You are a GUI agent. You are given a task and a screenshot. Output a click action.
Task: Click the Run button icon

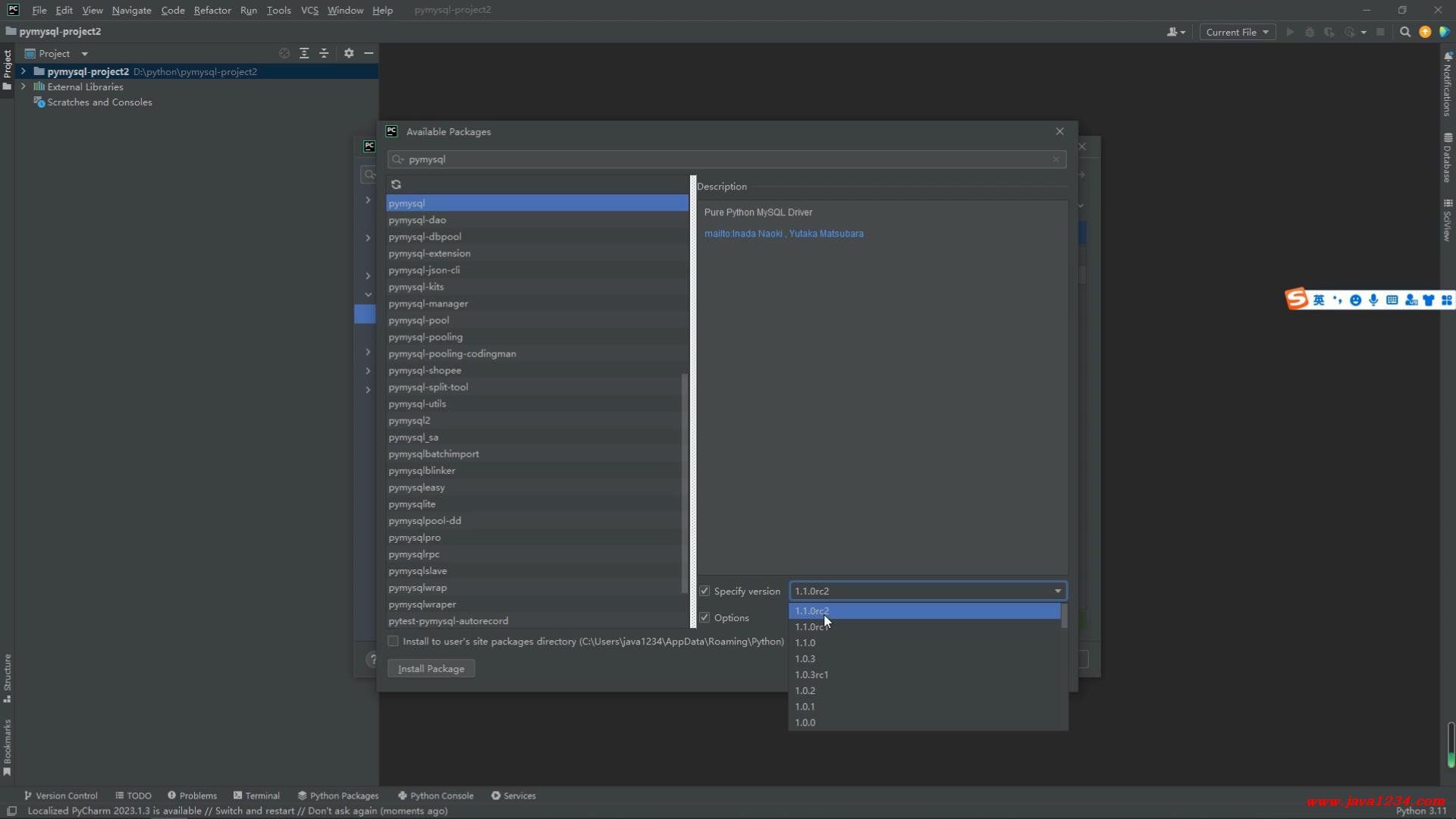click(1290, 32)
